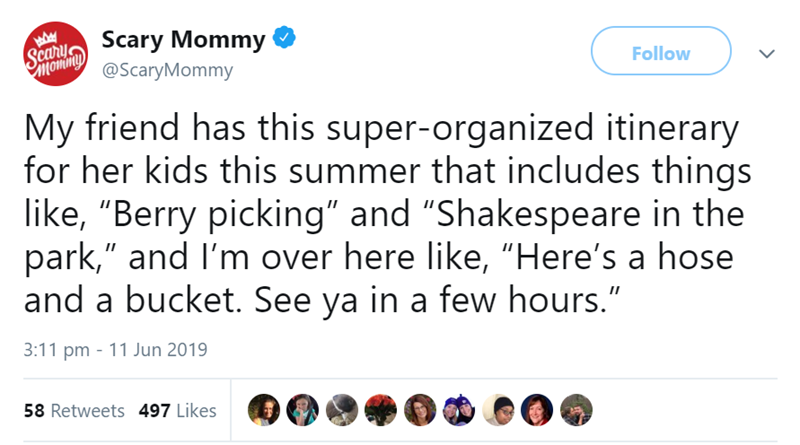800x445 pixels.
Task: Click the first liker avatar with curly hair
Action: (264, 409)
